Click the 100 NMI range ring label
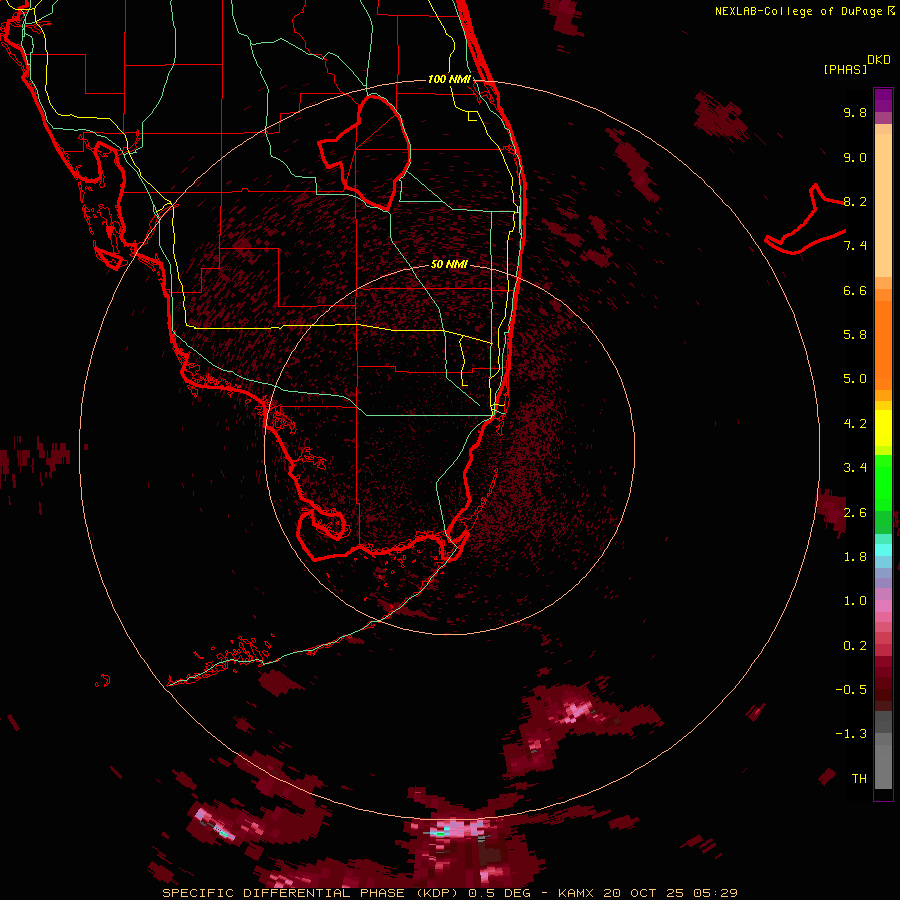This screenshot has height=900, width=900. coord(449,79)
